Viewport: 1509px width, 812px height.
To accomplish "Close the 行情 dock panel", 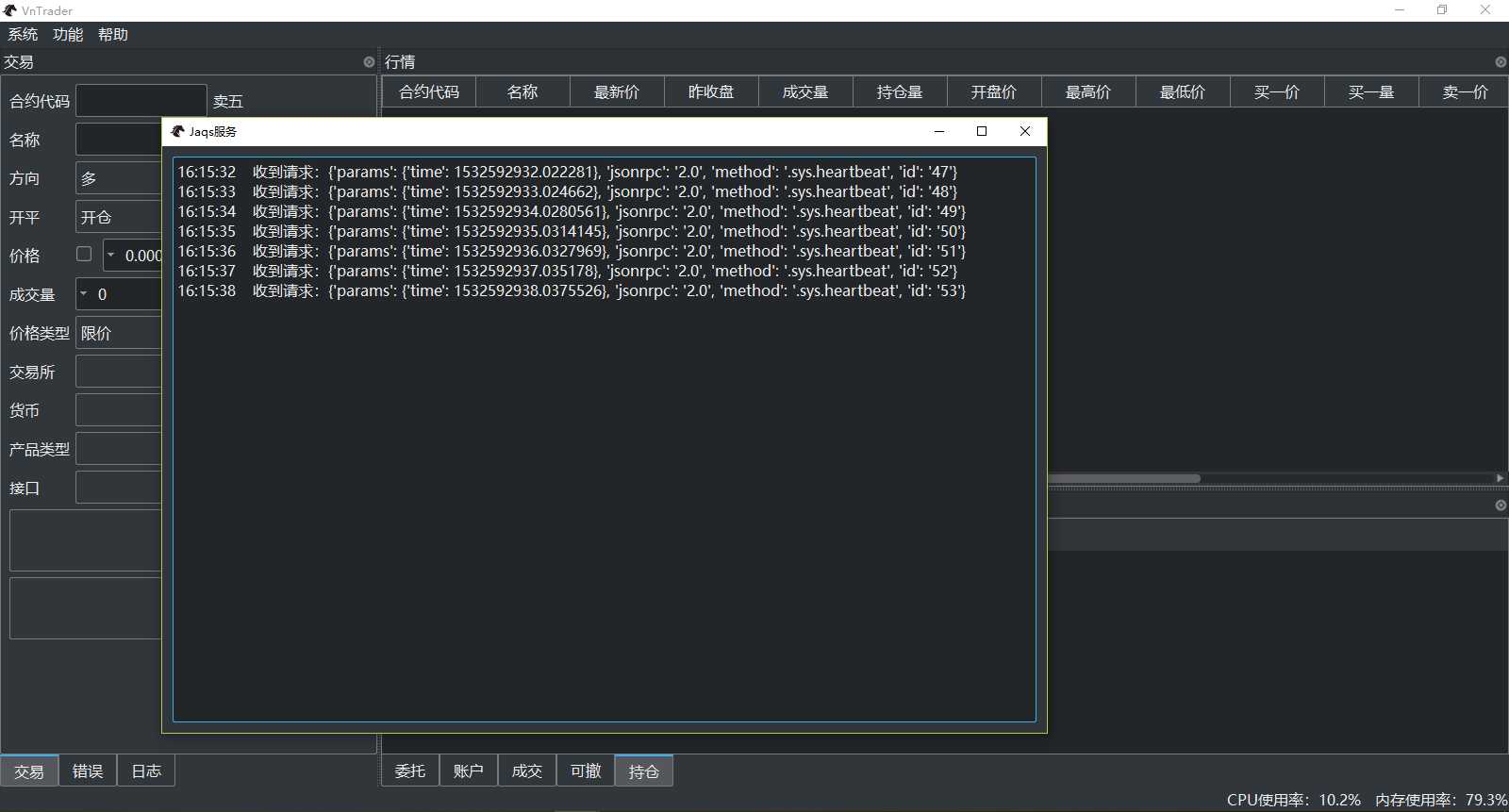I will click(1501, 62).
